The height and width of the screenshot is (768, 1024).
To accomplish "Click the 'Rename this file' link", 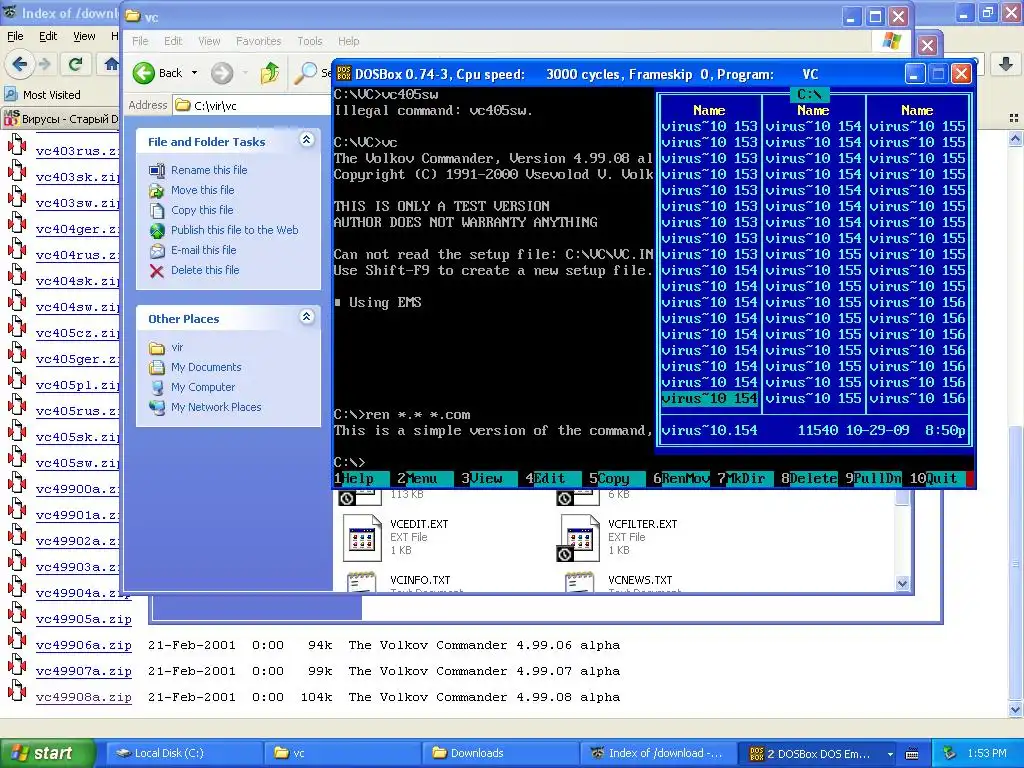I will [x=209, y=170].
